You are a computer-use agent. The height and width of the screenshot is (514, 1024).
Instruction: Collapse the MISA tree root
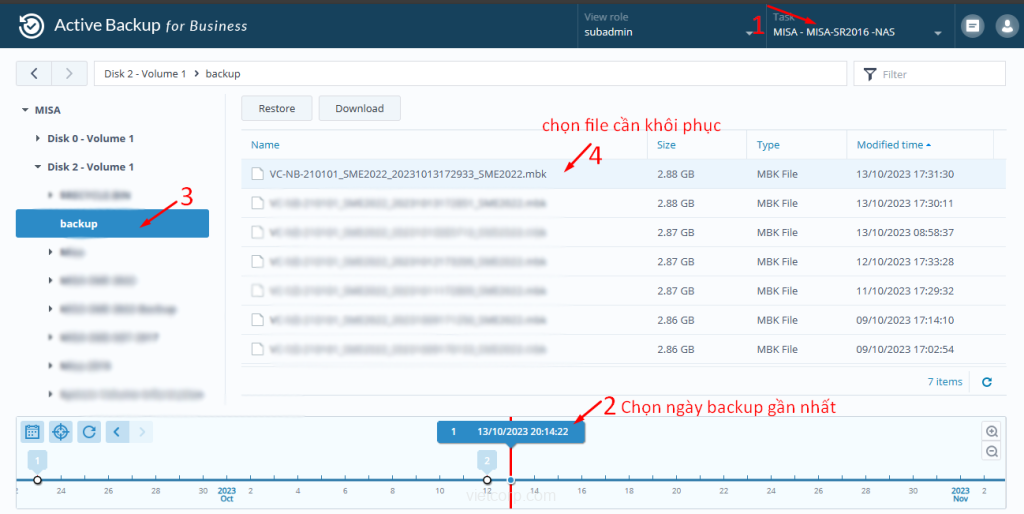tap(25, 110)
